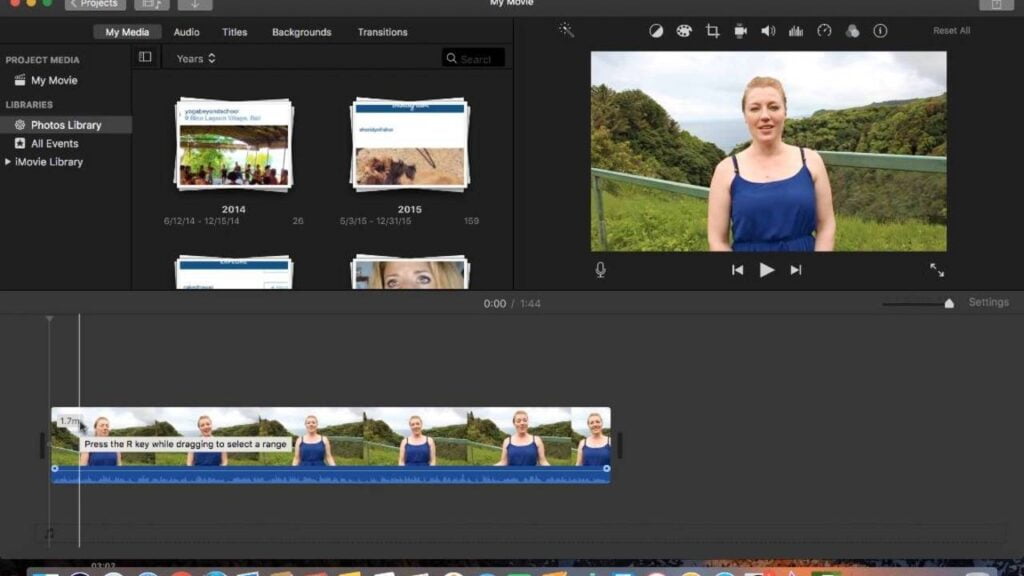
Task: Show the clip information icon
Action: tap(880, 31)
